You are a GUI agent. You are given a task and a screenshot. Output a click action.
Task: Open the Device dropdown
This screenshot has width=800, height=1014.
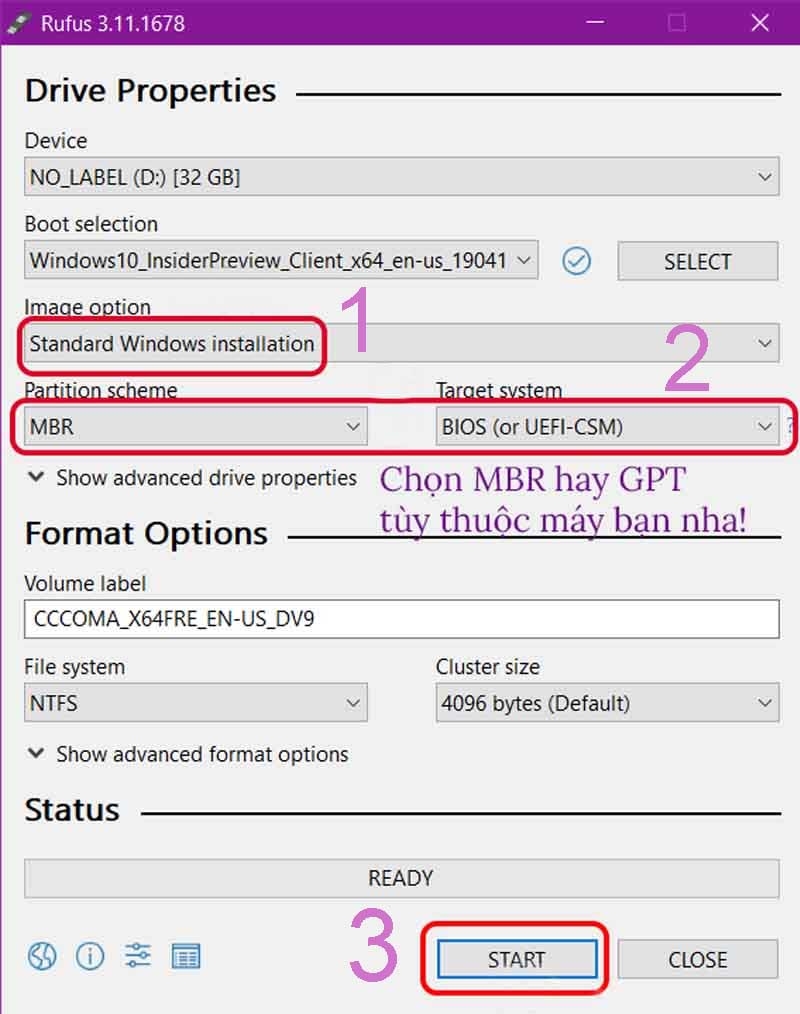(402, 177)
